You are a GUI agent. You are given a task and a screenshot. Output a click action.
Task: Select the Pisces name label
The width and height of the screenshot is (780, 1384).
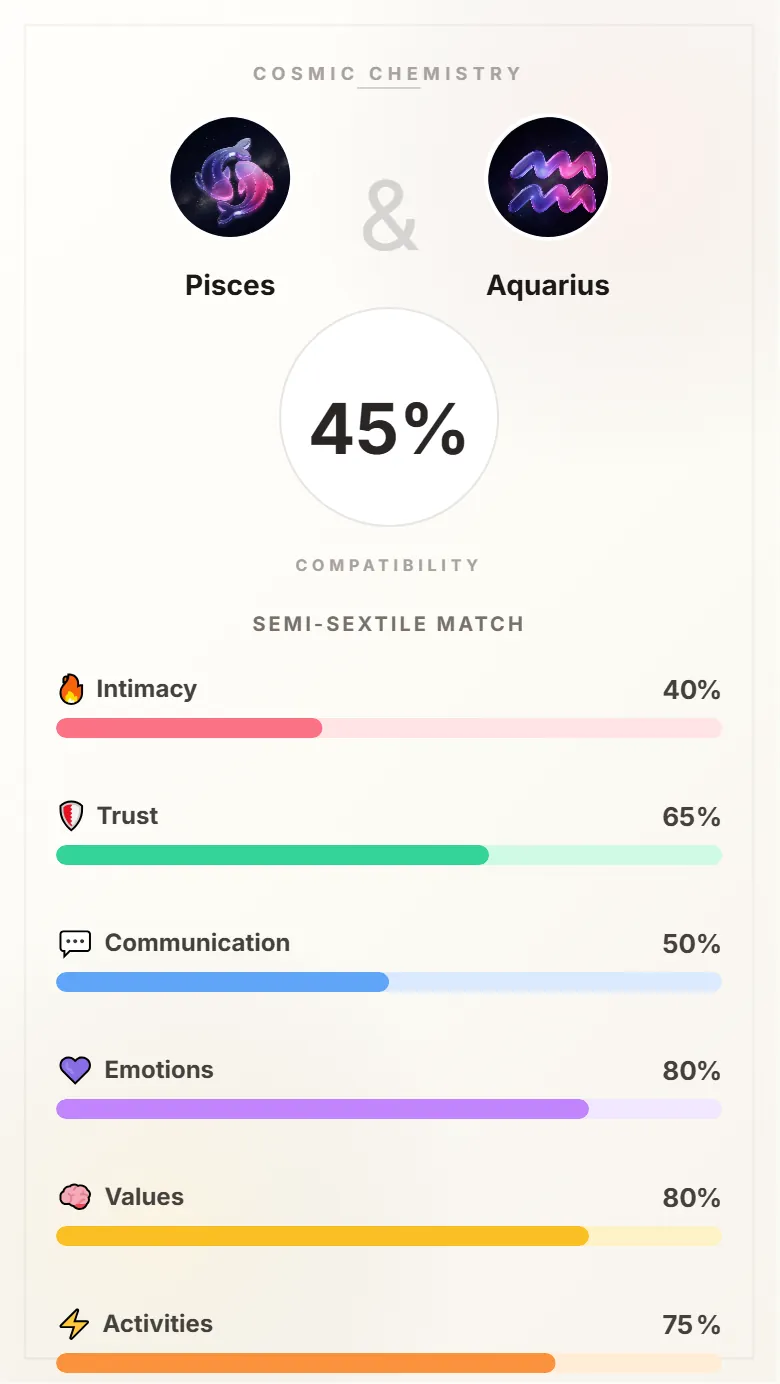tap(230, 285)
